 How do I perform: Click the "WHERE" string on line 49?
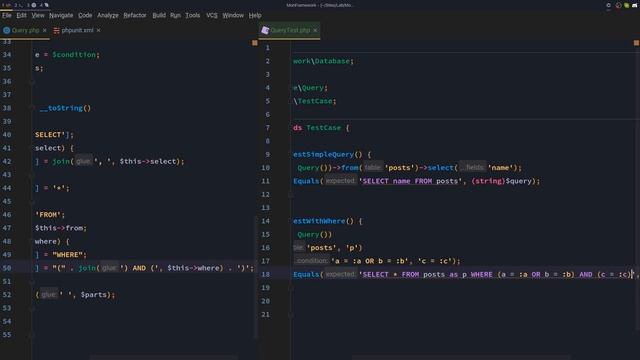67,255
